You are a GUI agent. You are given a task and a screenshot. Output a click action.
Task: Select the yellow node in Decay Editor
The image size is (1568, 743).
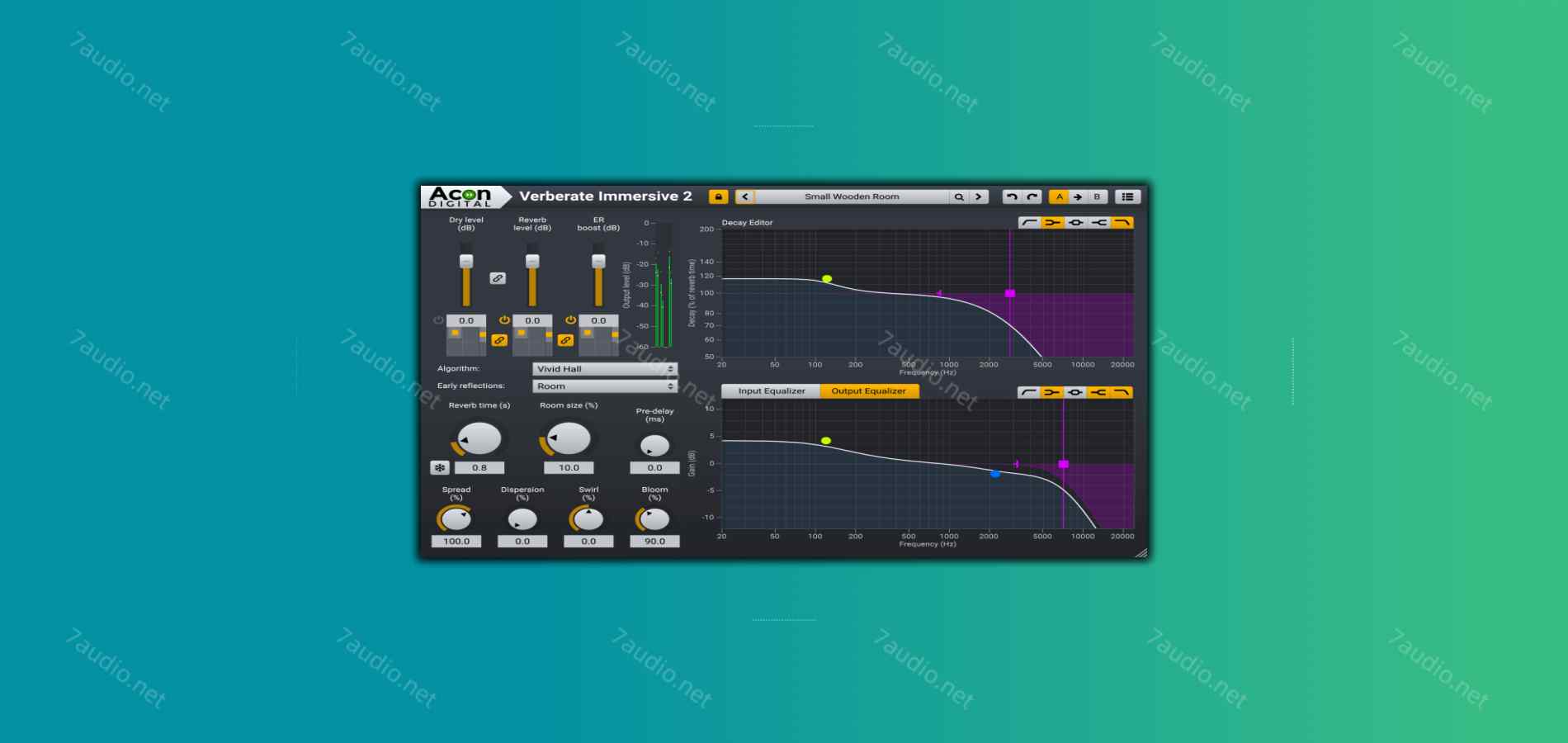[827, 279]
